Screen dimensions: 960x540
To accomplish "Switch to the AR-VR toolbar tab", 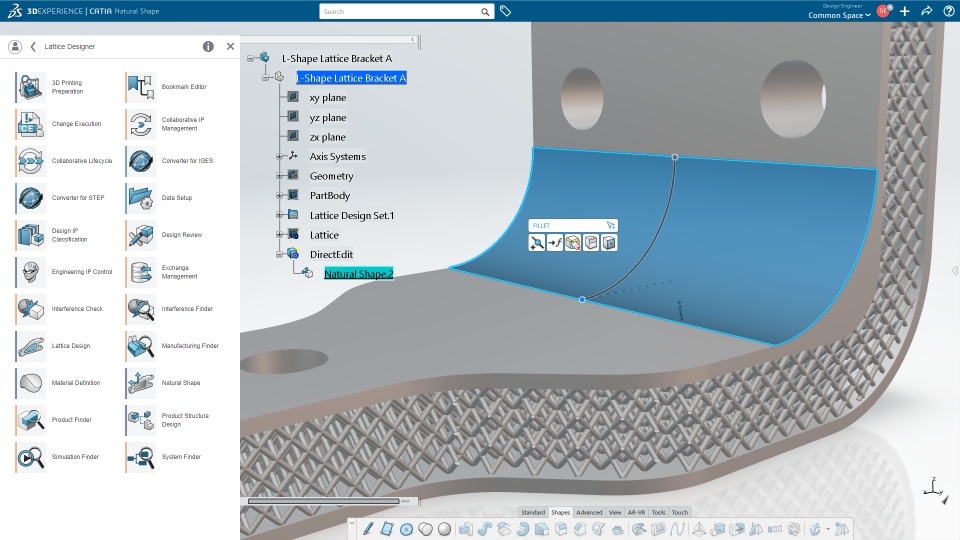I will tap(636, 512).
